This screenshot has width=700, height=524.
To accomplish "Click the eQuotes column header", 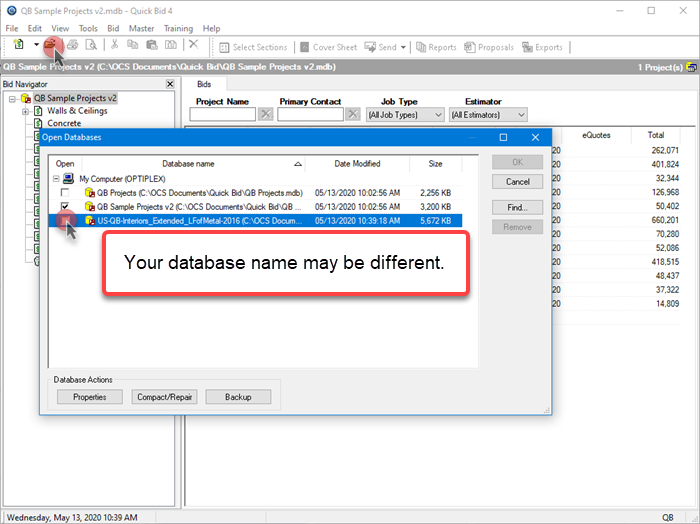I will (596, 135).
